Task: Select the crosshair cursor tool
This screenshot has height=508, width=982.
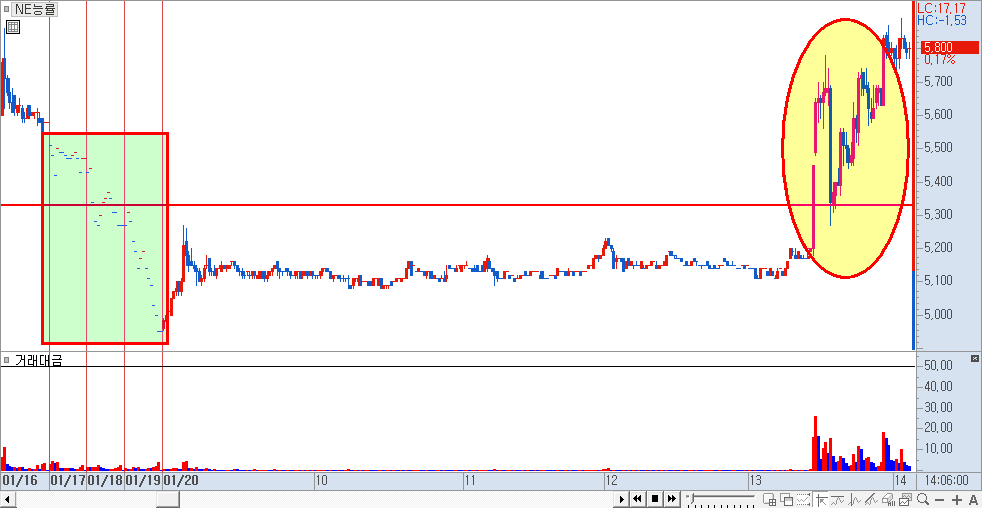Action: (822, 499)
